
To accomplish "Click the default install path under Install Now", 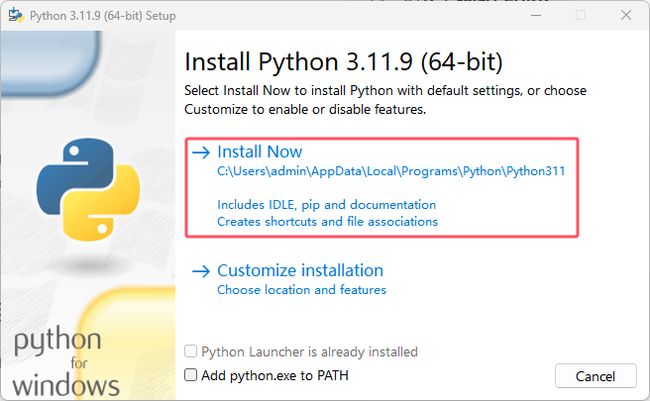I will point(391,171).
